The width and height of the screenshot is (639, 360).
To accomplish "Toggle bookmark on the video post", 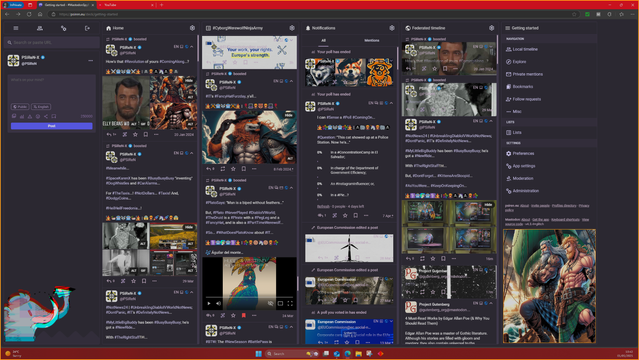I will 244,315.
